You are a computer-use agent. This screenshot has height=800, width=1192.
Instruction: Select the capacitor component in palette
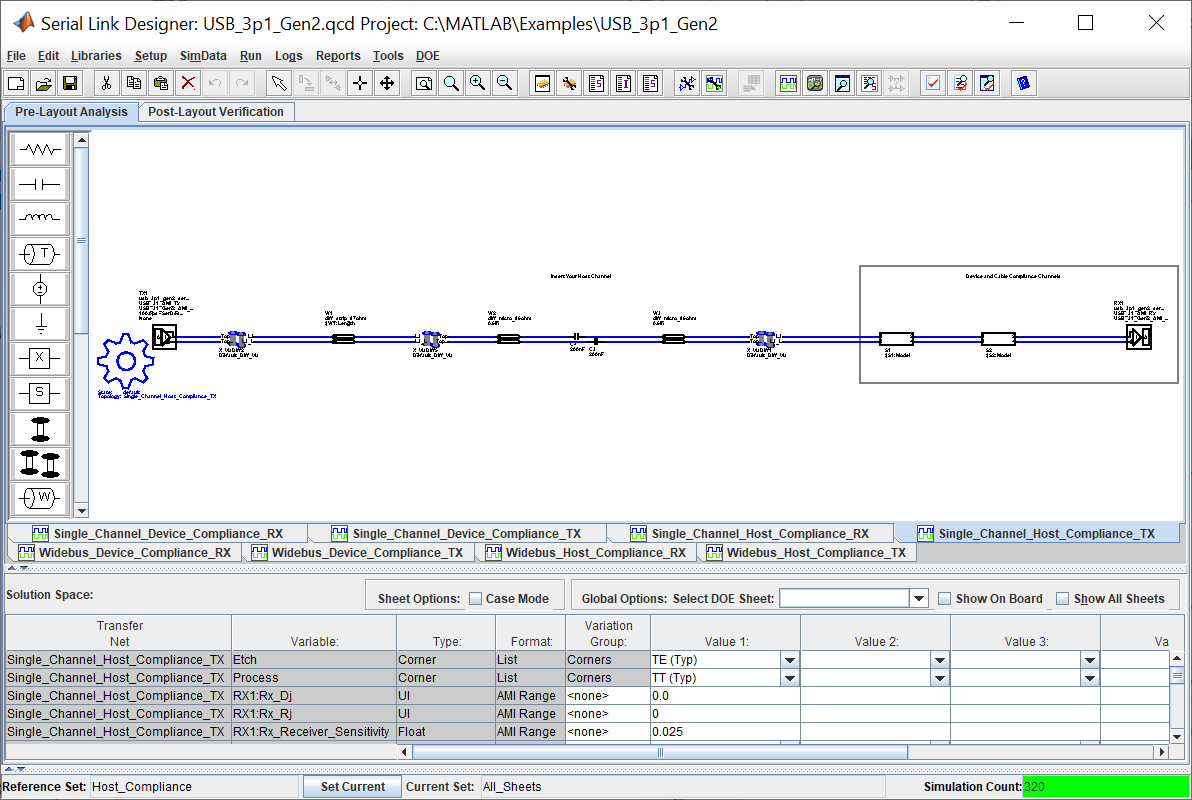click(x=40, y=185)
